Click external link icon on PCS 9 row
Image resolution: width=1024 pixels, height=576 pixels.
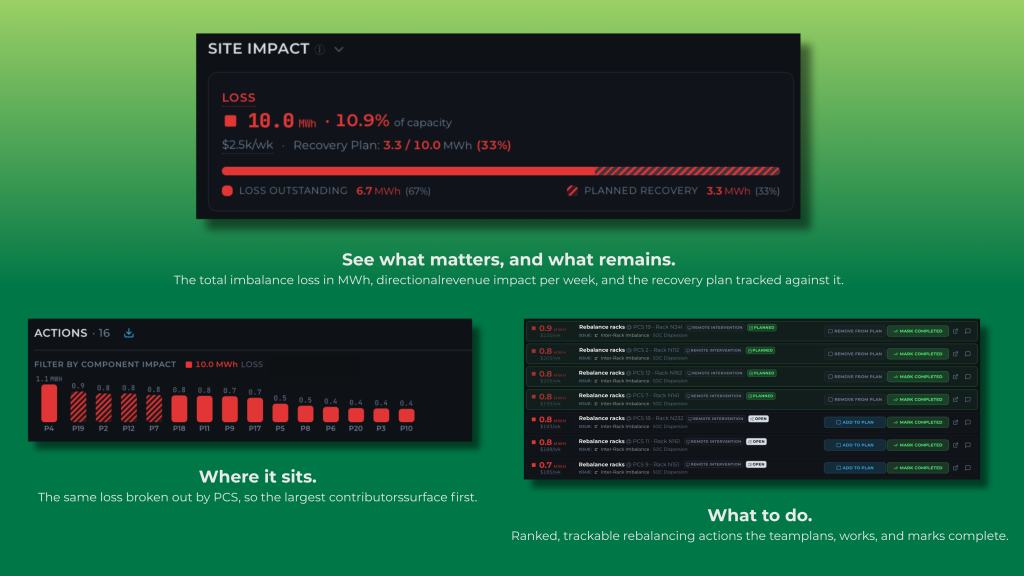click(x=955, y=468)
